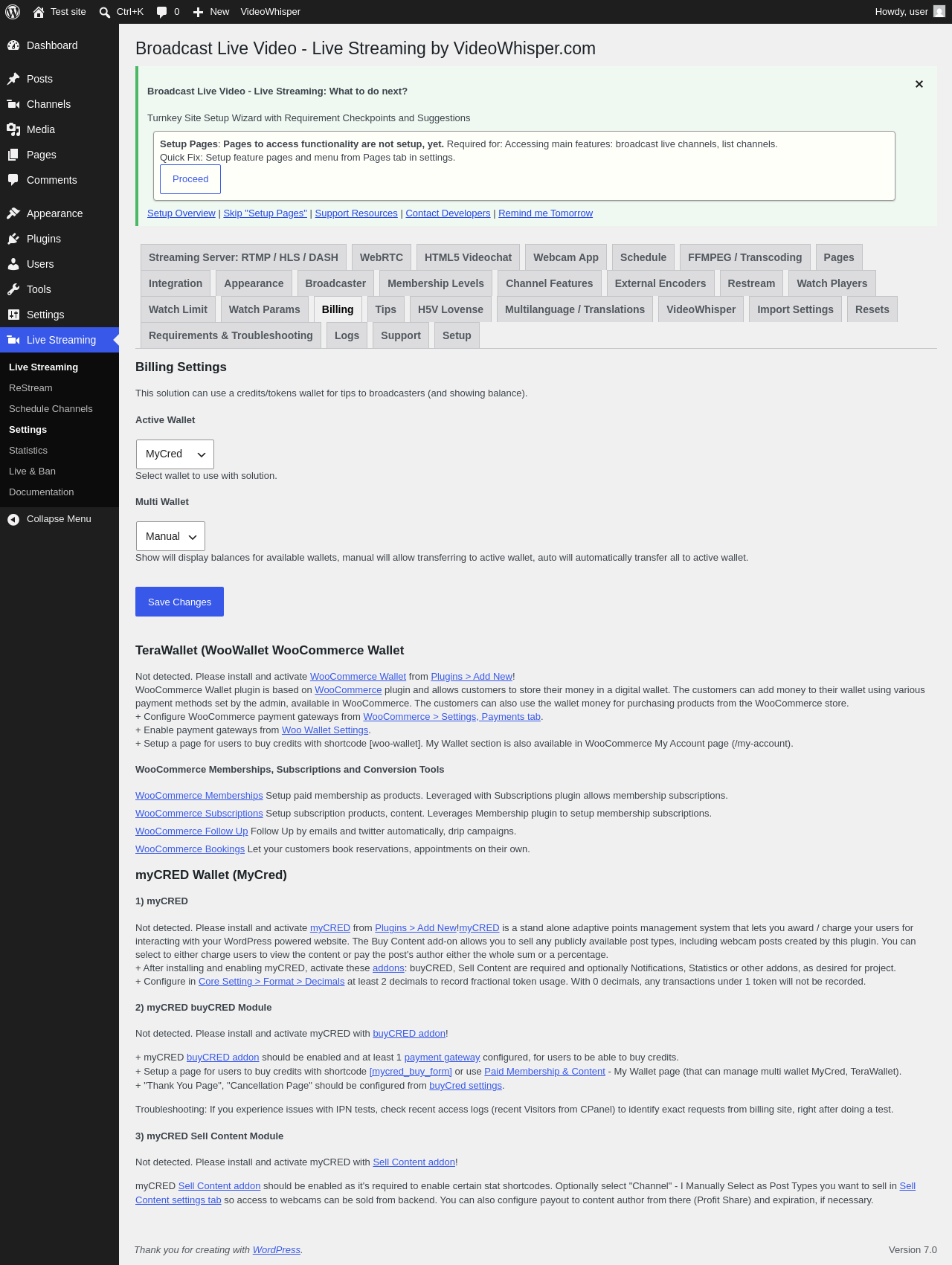Click the WooCommerce Bookings link

point(190,849)
